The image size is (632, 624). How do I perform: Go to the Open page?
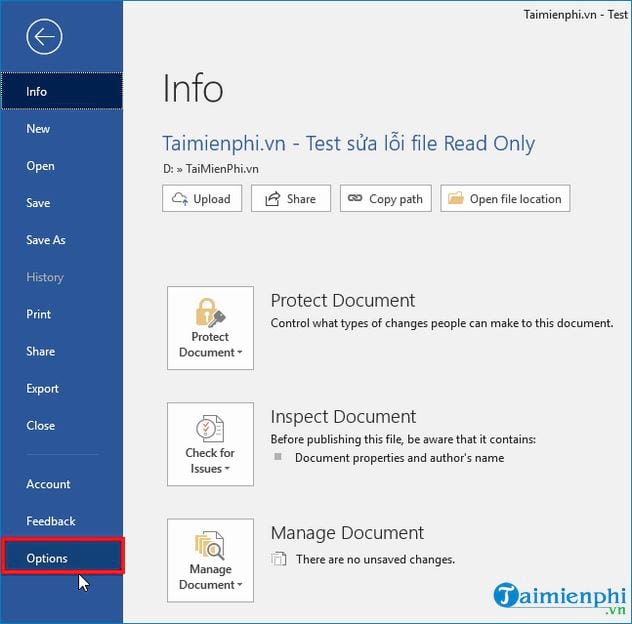pos(62,166)
